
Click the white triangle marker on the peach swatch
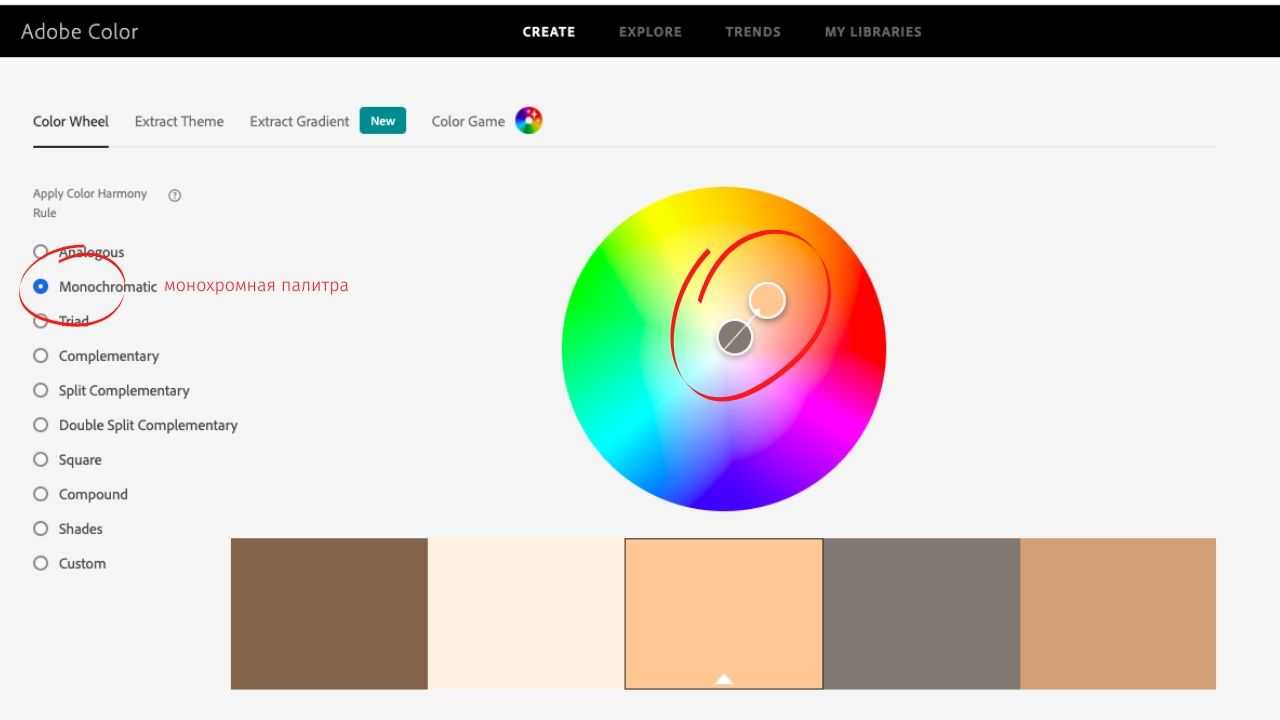(724, 679)
